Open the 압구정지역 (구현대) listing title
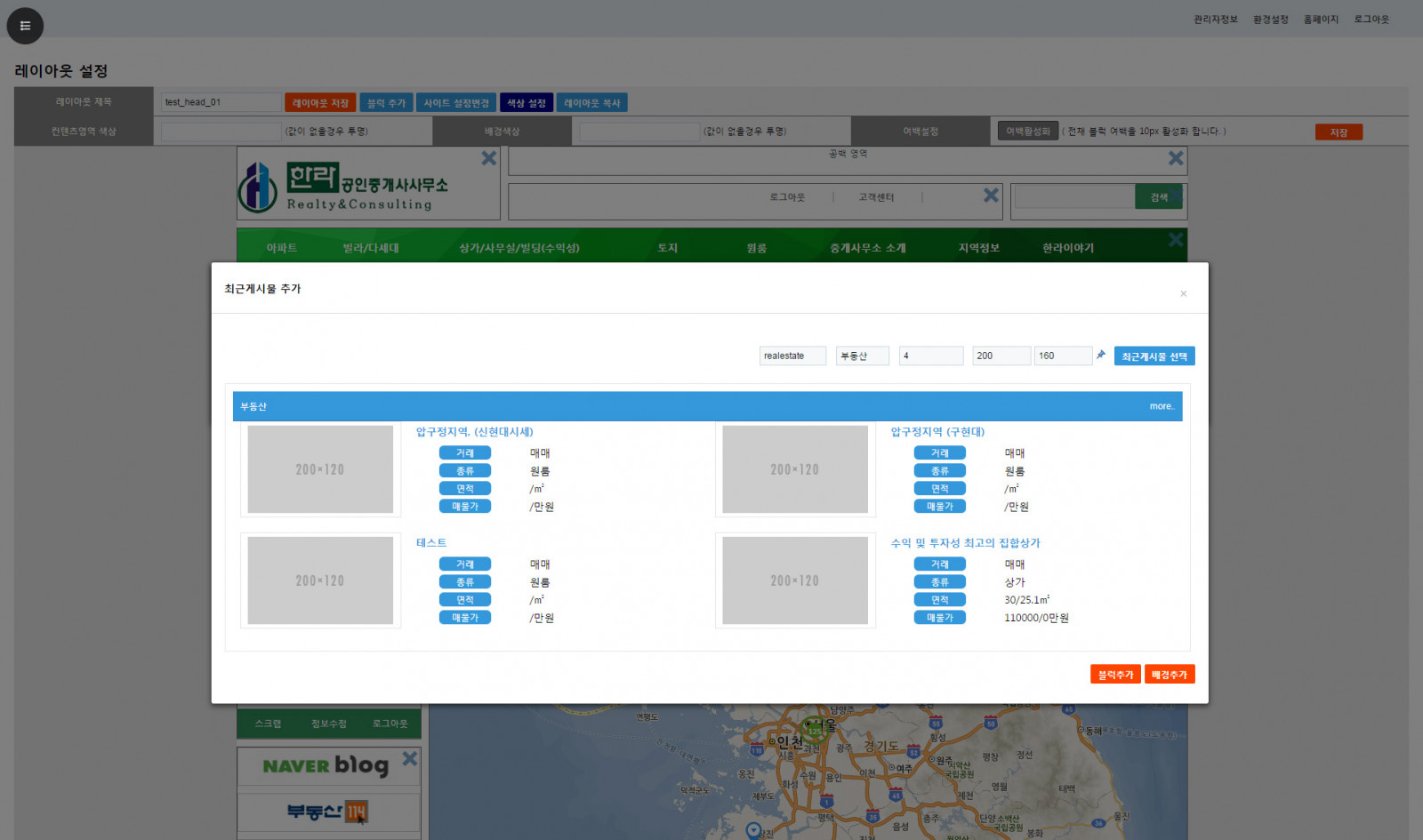This screenshot has height=840, width=1423. [x=937, y=432]
